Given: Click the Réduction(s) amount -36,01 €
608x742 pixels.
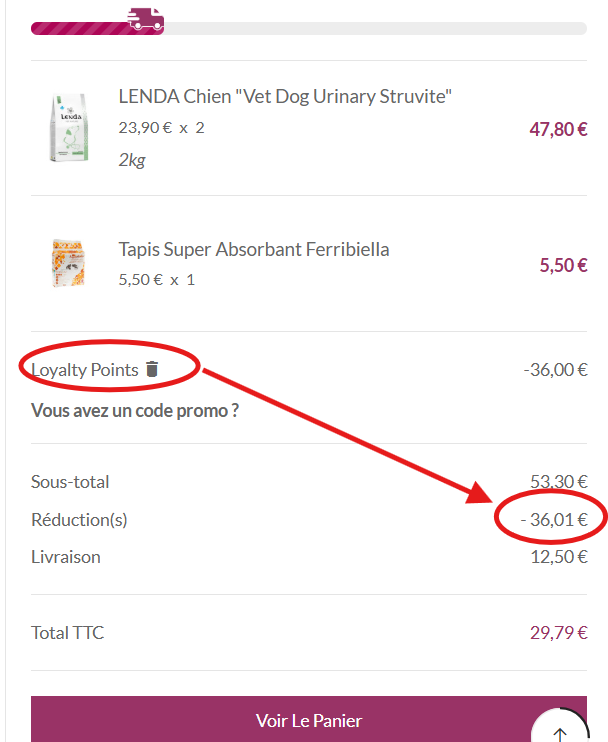Looking at the screenshot, I should pos(554,520).
